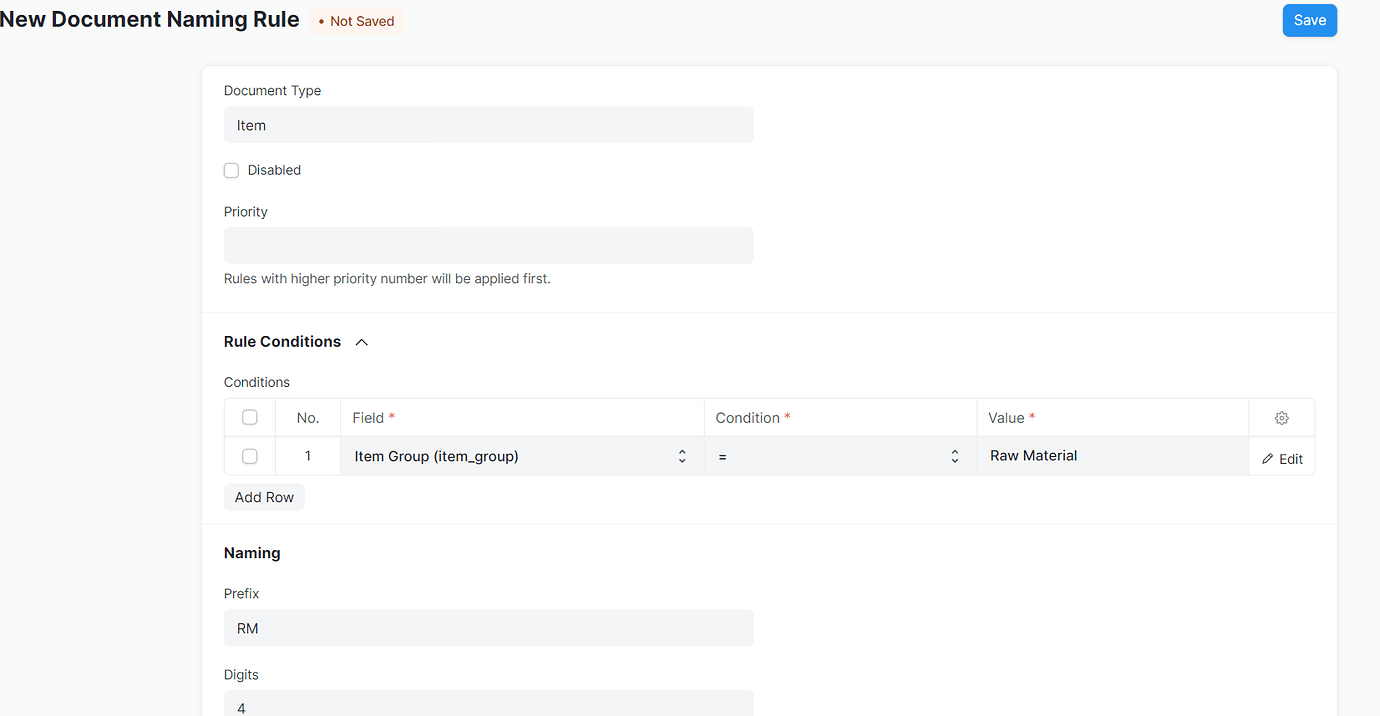Open the Conditions table settings gear
This screenshot has height=716, width=1380.
coord(1282,417)
